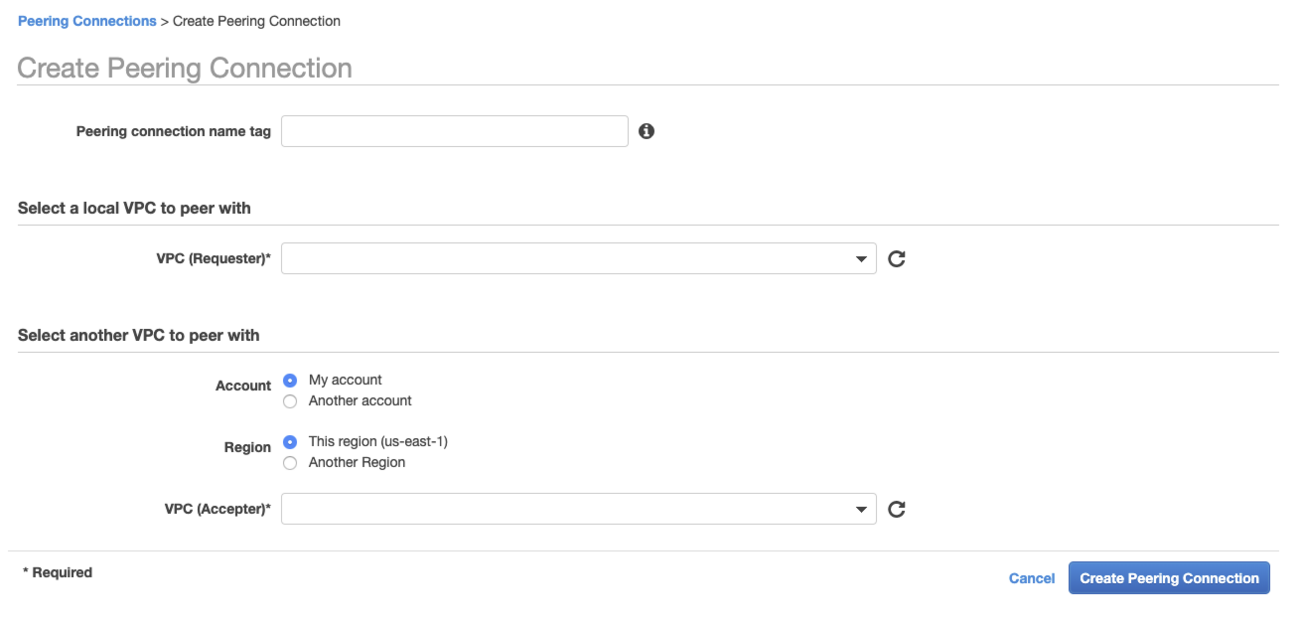Click the VPC (Accepter) field label
Image resolution: width=1300 pixels, height=625 pixels.
(217, 509)
